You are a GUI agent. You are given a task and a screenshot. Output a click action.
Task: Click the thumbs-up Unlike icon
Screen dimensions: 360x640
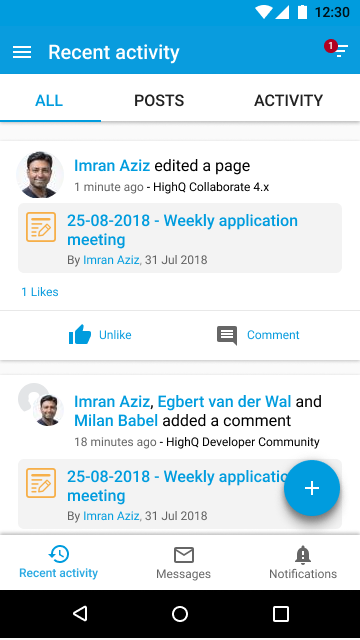coord(80,335)
